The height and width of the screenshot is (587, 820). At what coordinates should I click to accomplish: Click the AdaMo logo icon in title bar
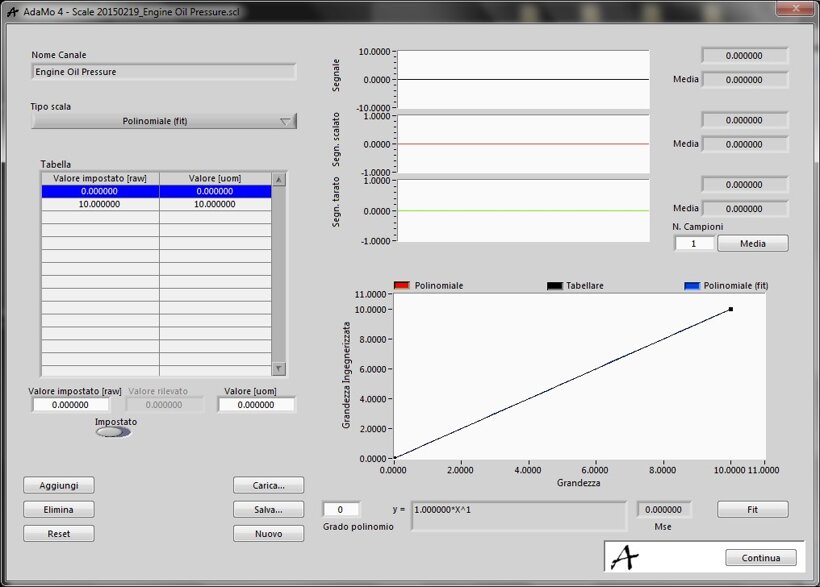[x=13, y=10]
